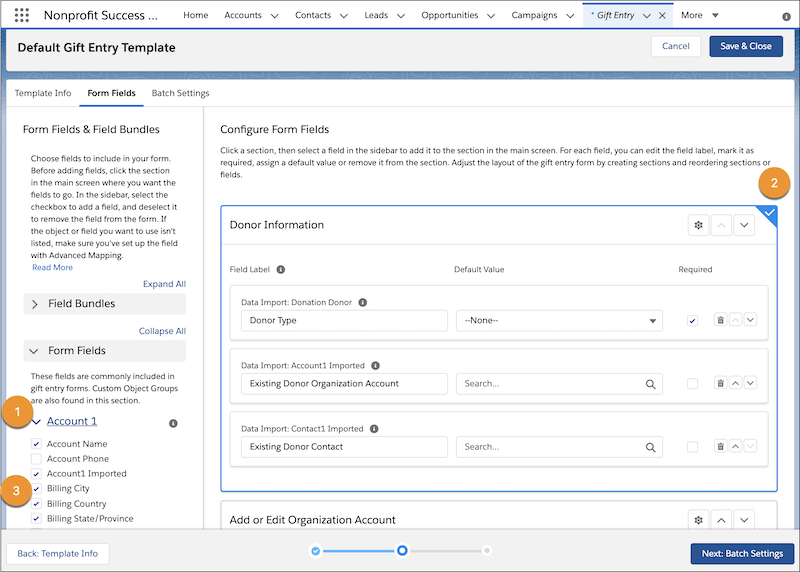
Task: Open the Opportunities navigation dropdown
Action: (x=491, y=16)
